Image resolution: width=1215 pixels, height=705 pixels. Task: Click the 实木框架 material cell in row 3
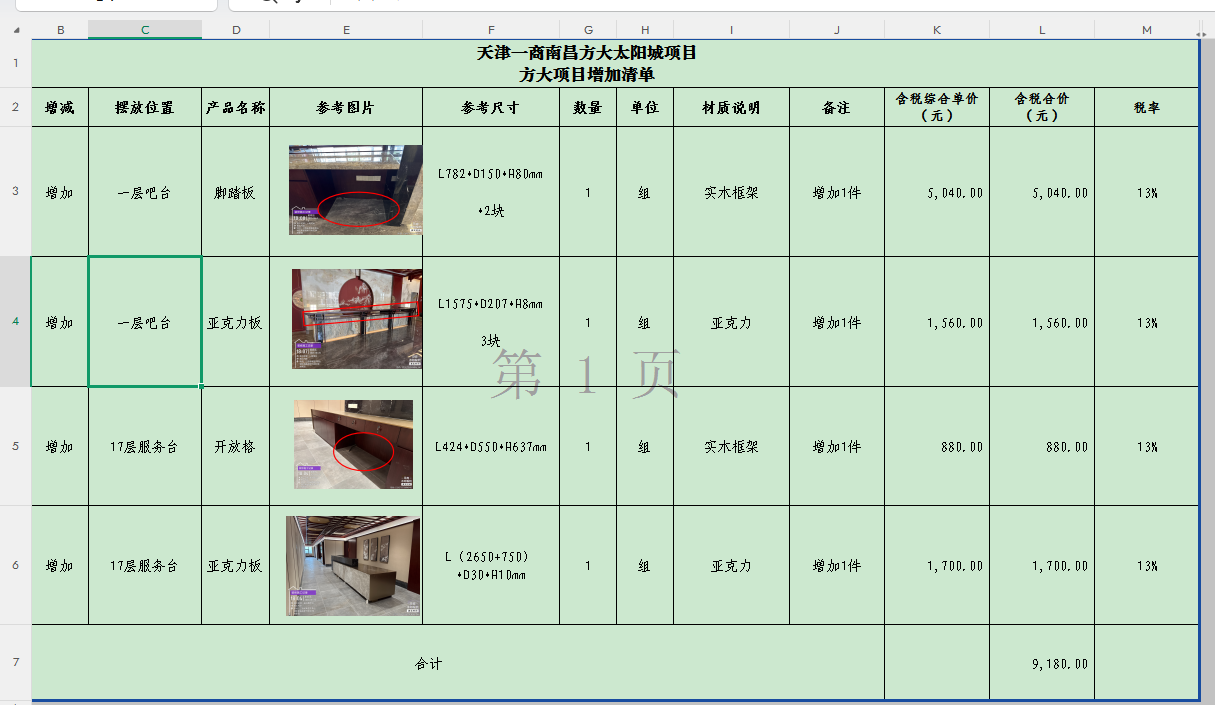(x=731, y=192)
